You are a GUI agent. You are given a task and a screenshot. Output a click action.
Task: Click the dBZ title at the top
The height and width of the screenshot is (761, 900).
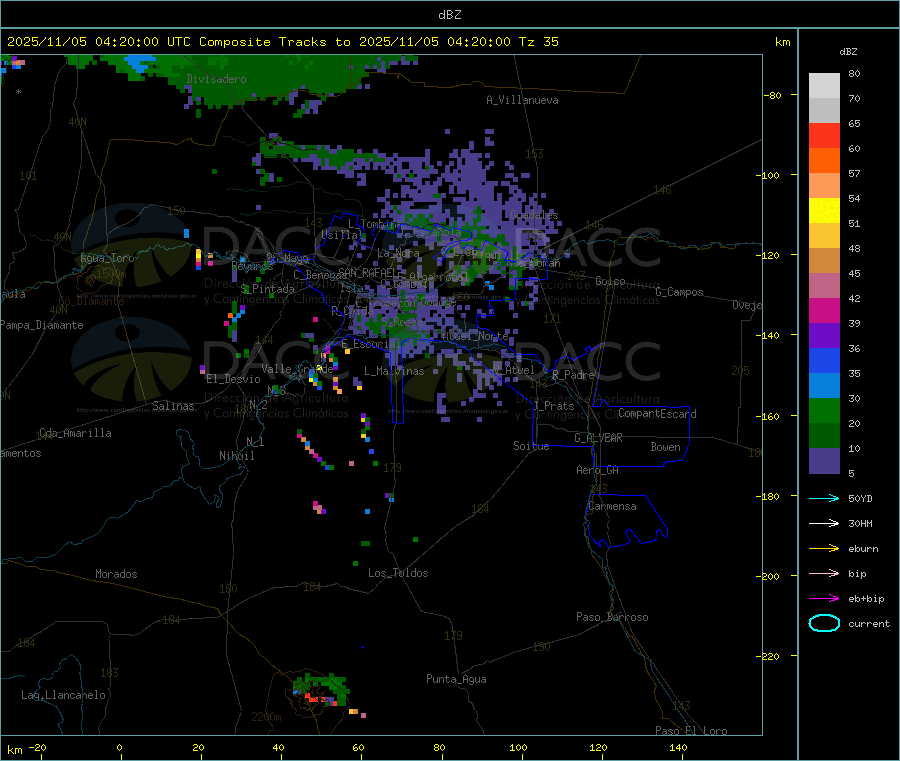[x=449, y=15]
